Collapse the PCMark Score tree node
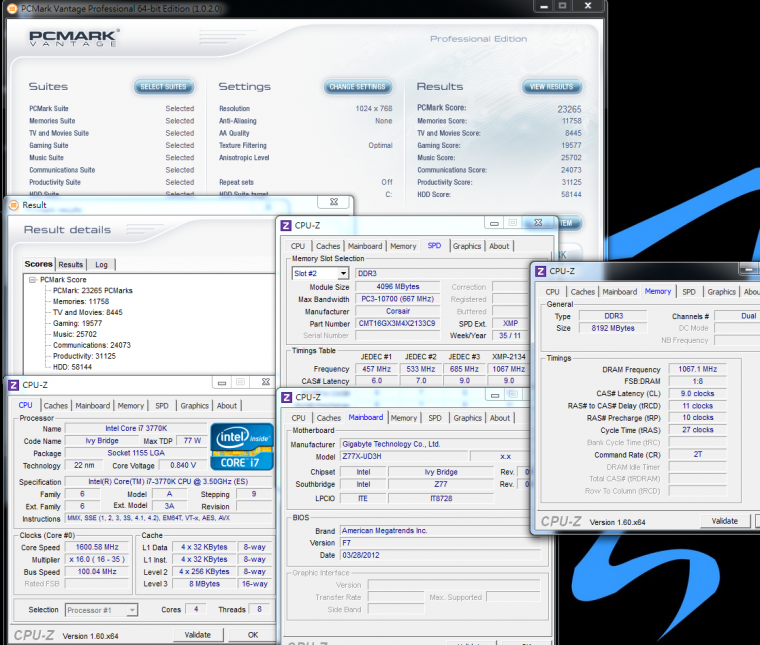 [x=32, y=280]
